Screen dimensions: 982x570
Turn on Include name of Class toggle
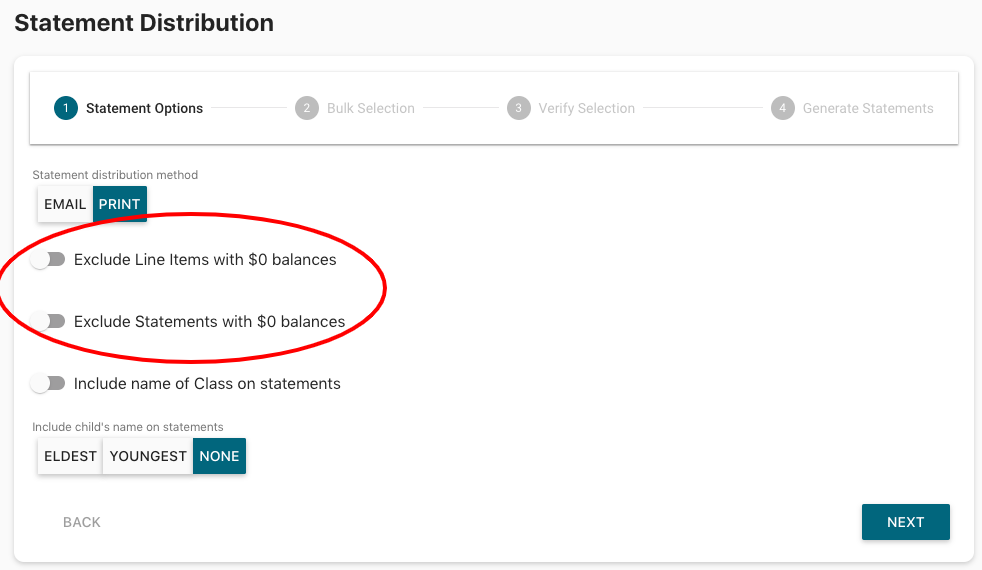pos(47,384)
